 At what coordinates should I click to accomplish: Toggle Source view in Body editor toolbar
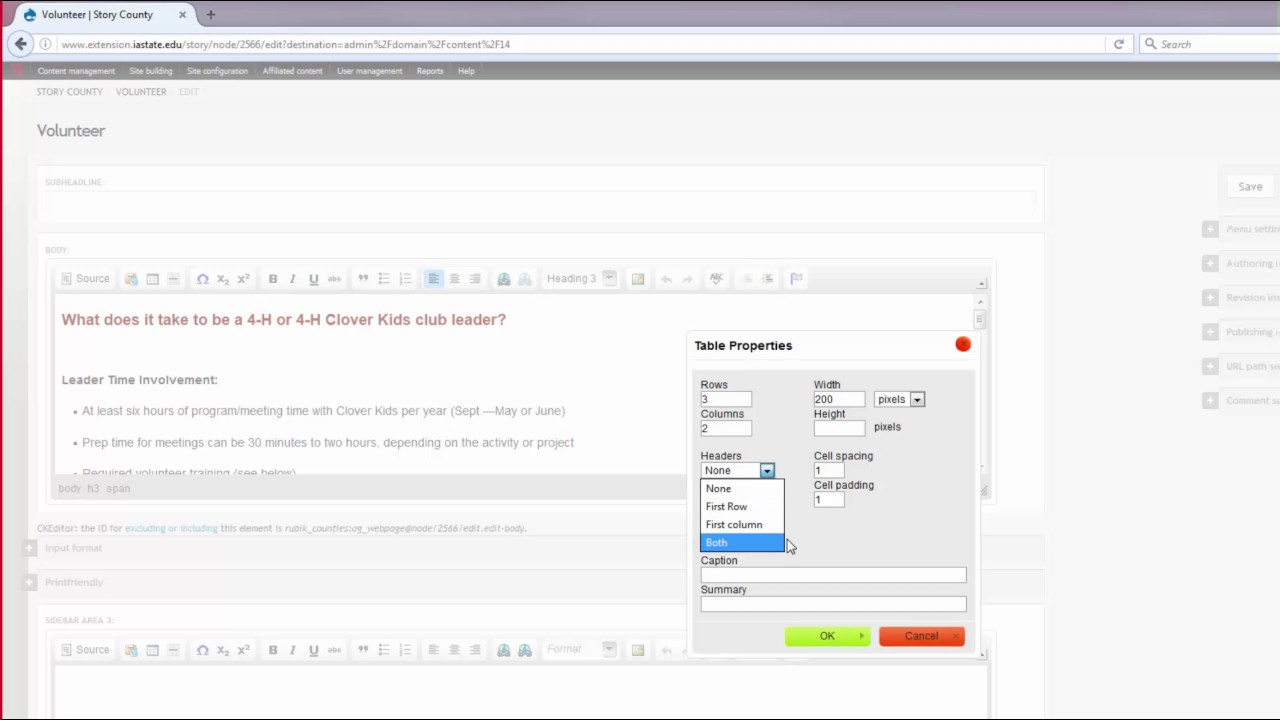click(86, 279)
